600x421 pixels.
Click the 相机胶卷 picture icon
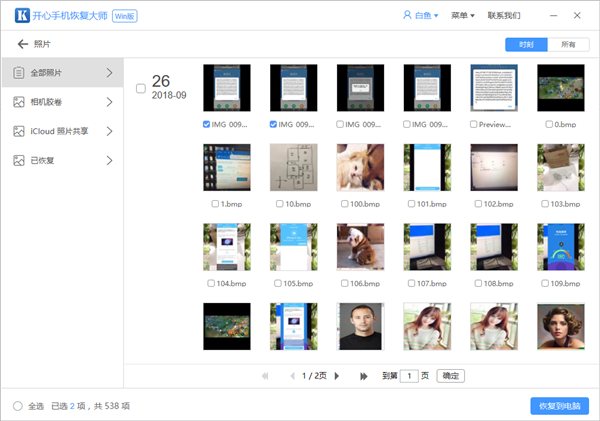click(x=19, y=102)
